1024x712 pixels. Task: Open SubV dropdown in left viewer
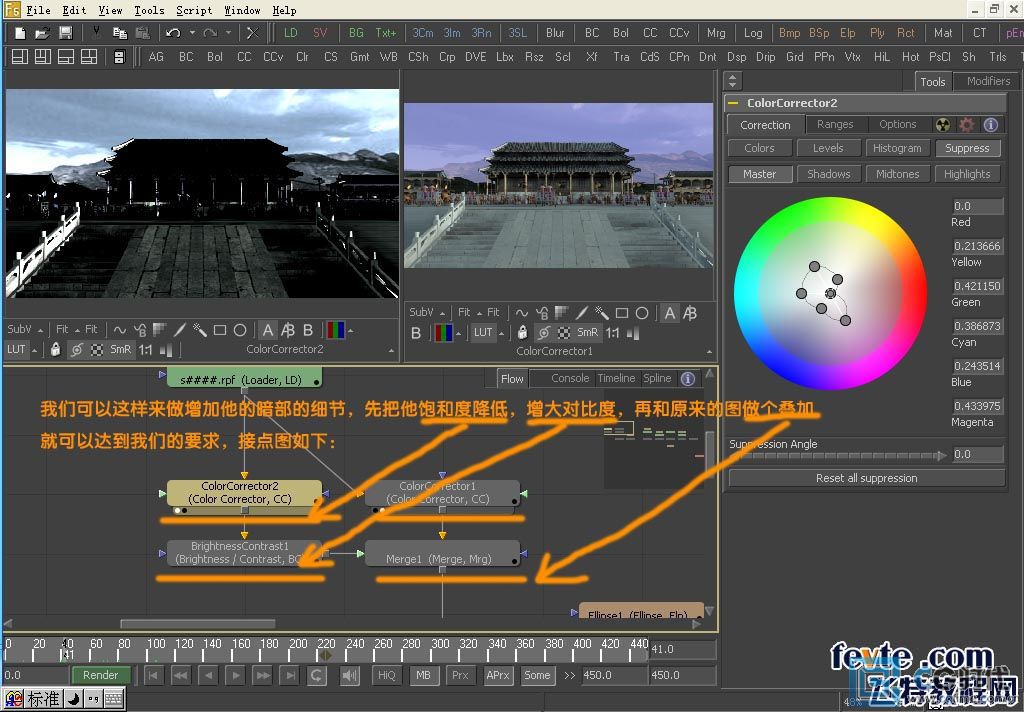[25, 330]
